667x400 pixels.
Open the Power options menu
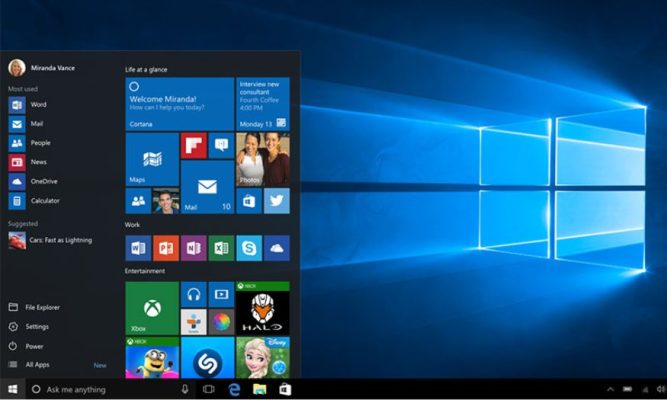click(35, 346)
